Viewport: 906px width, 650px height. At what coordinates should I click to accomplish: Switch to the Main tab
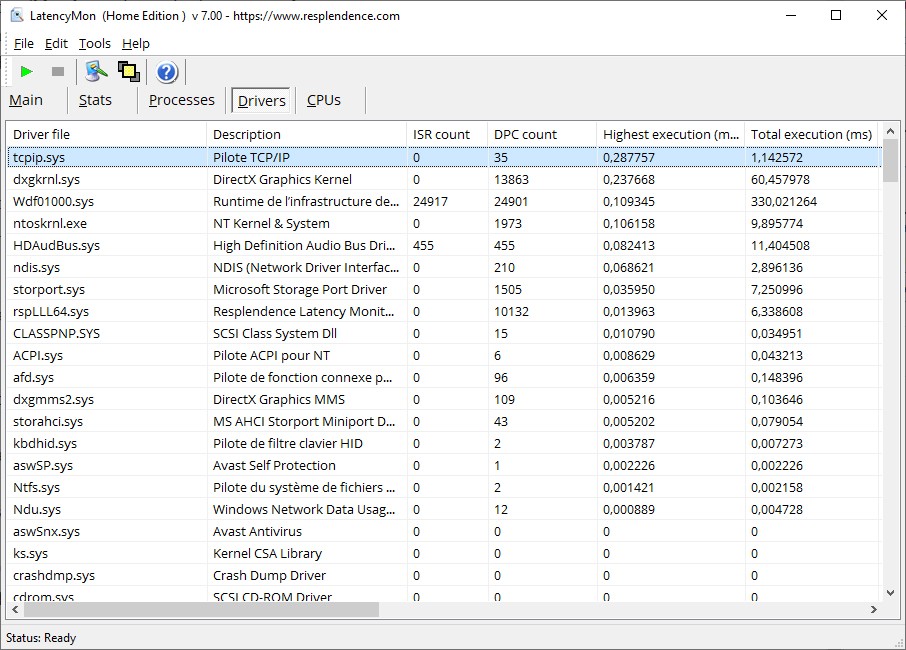pos(26,100)
